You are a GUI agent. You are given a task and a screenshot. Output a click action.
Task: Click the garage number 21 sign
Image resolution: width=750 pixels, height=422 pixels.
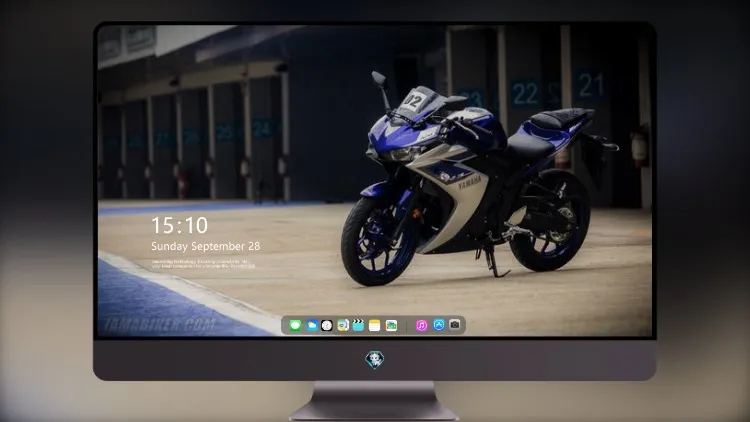click(590, 86)
